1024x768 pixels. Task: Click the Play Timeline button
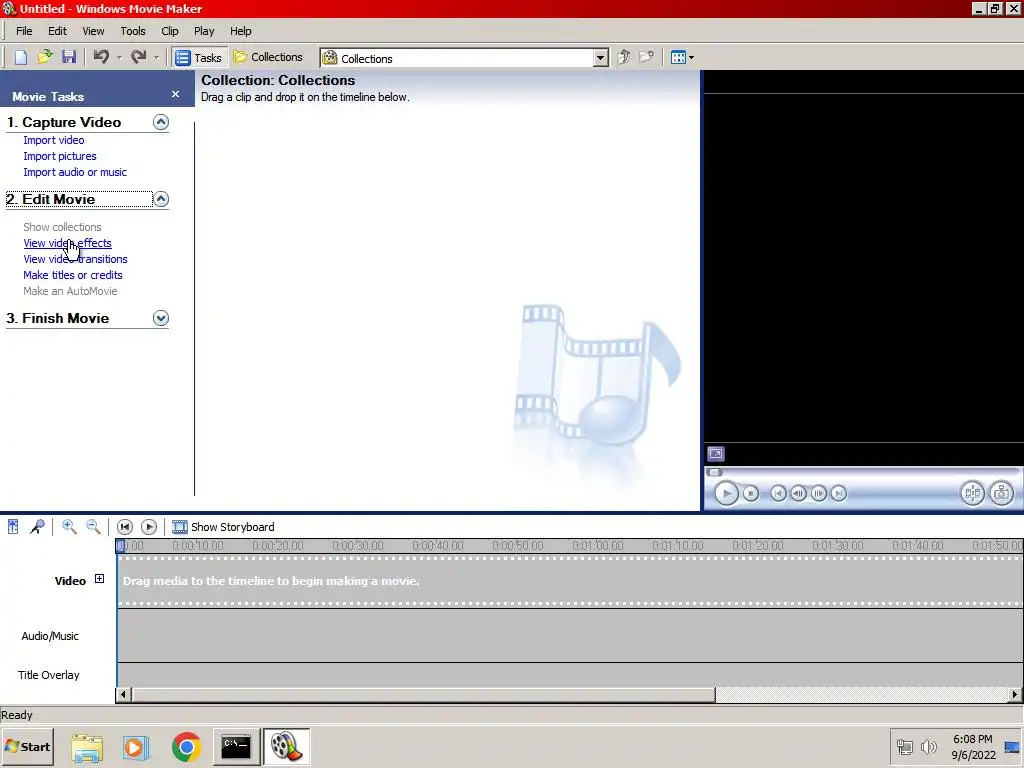(149, 527)
